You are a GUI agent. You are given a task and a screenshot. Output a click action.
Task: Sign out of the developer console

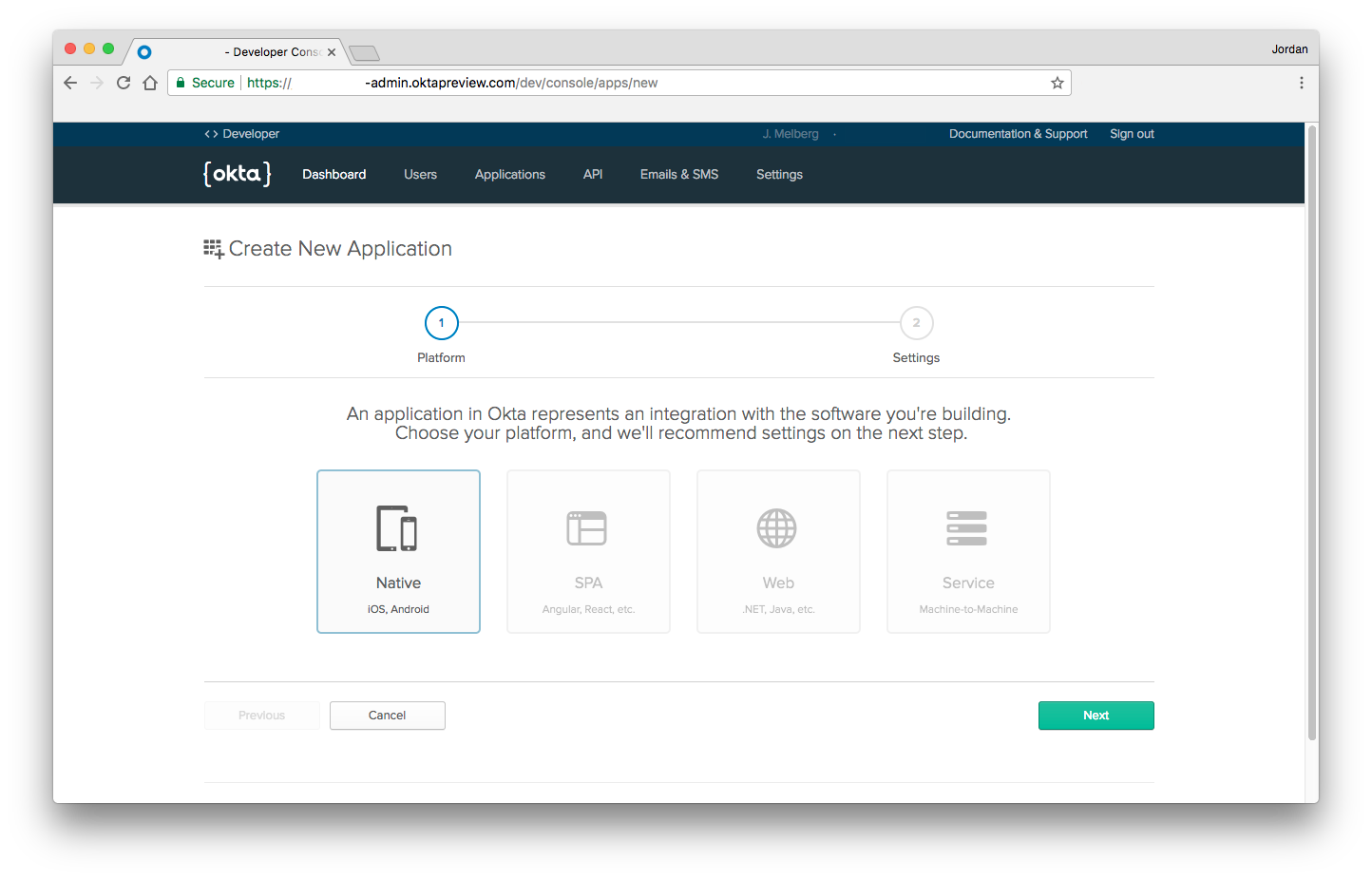tap(1132, 134)
